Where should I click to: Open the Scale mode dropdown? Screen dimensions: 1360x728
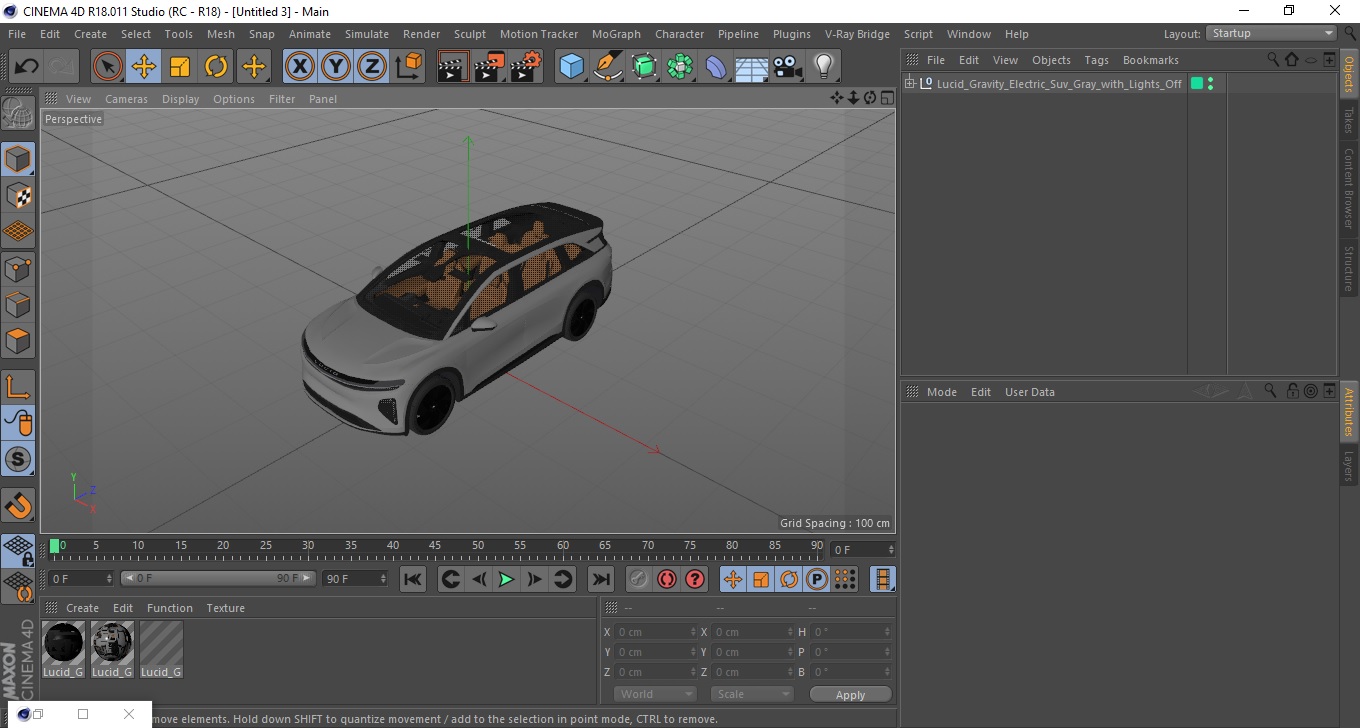[x=751, y=694]
